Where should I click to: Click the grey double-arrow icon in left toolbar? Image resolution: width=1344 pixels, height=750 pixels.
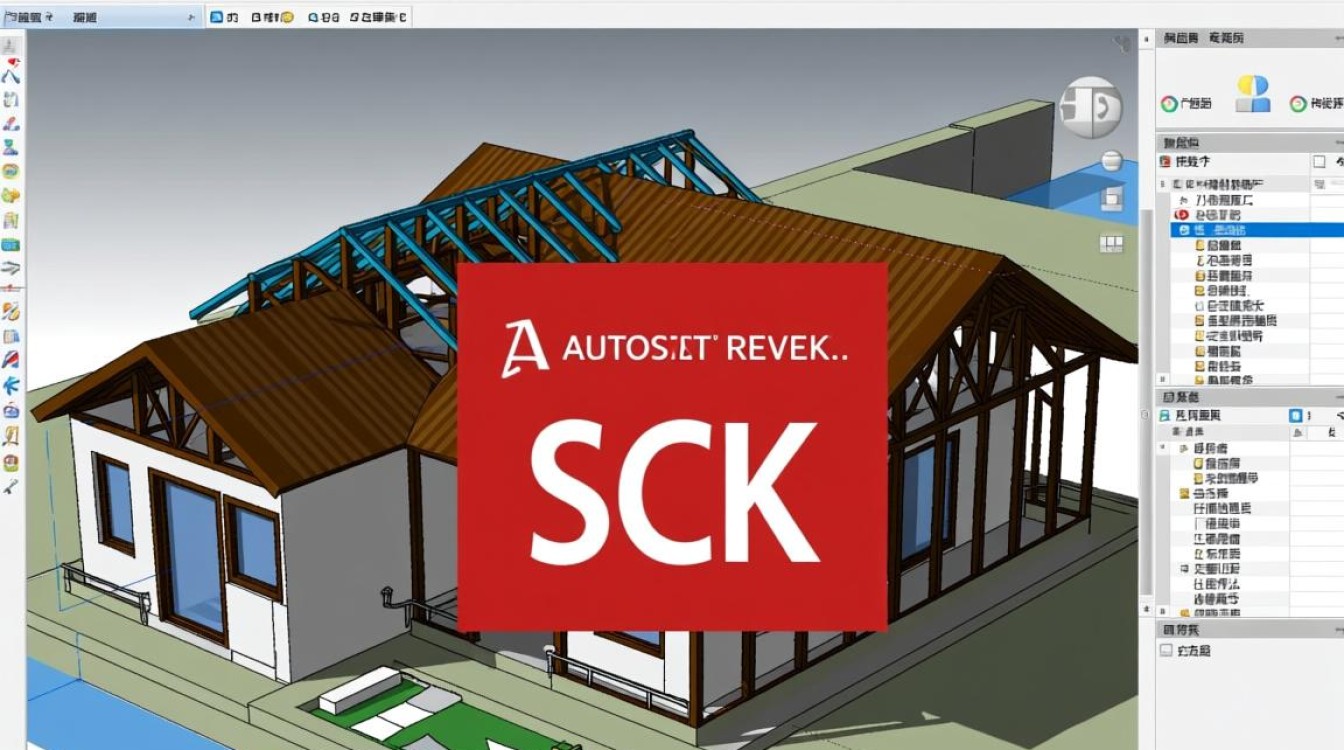click(11, 268)
